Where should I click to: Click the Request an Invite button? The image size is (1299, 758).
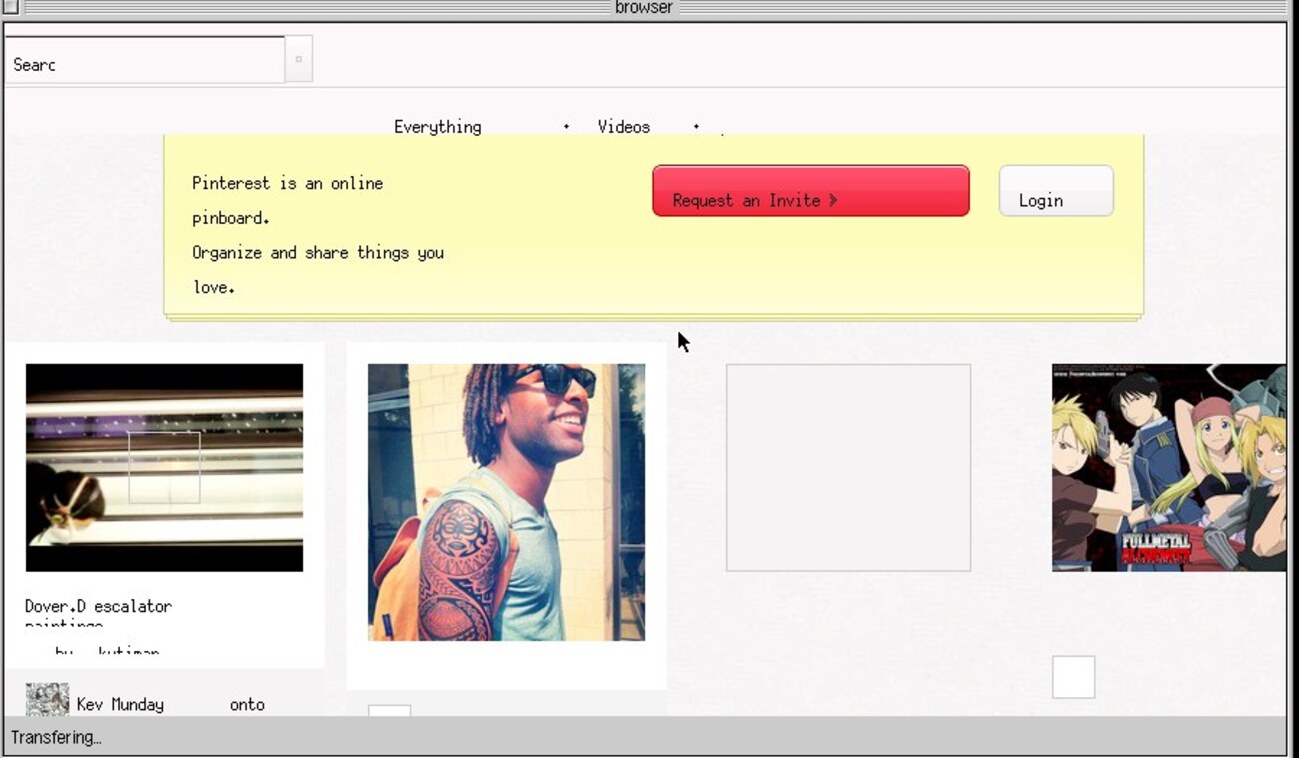811,191
